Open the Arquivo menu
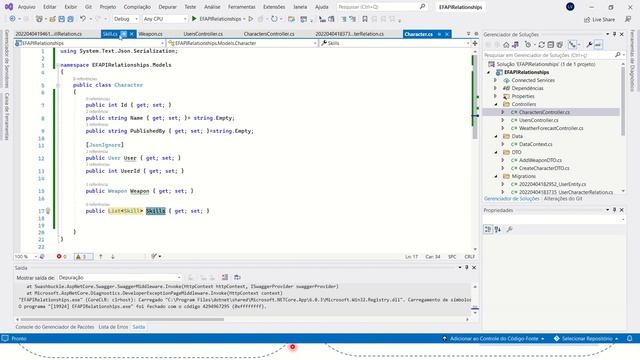The height and width of the screenshot is (360, 640). coord(27,7)
